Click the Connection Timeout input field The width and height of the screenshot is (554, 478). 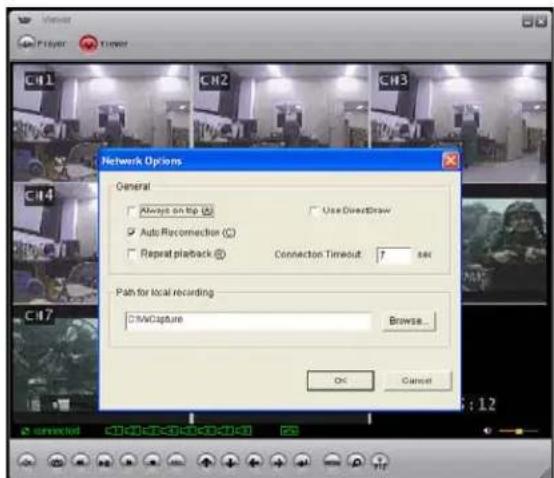coord(395,255)
